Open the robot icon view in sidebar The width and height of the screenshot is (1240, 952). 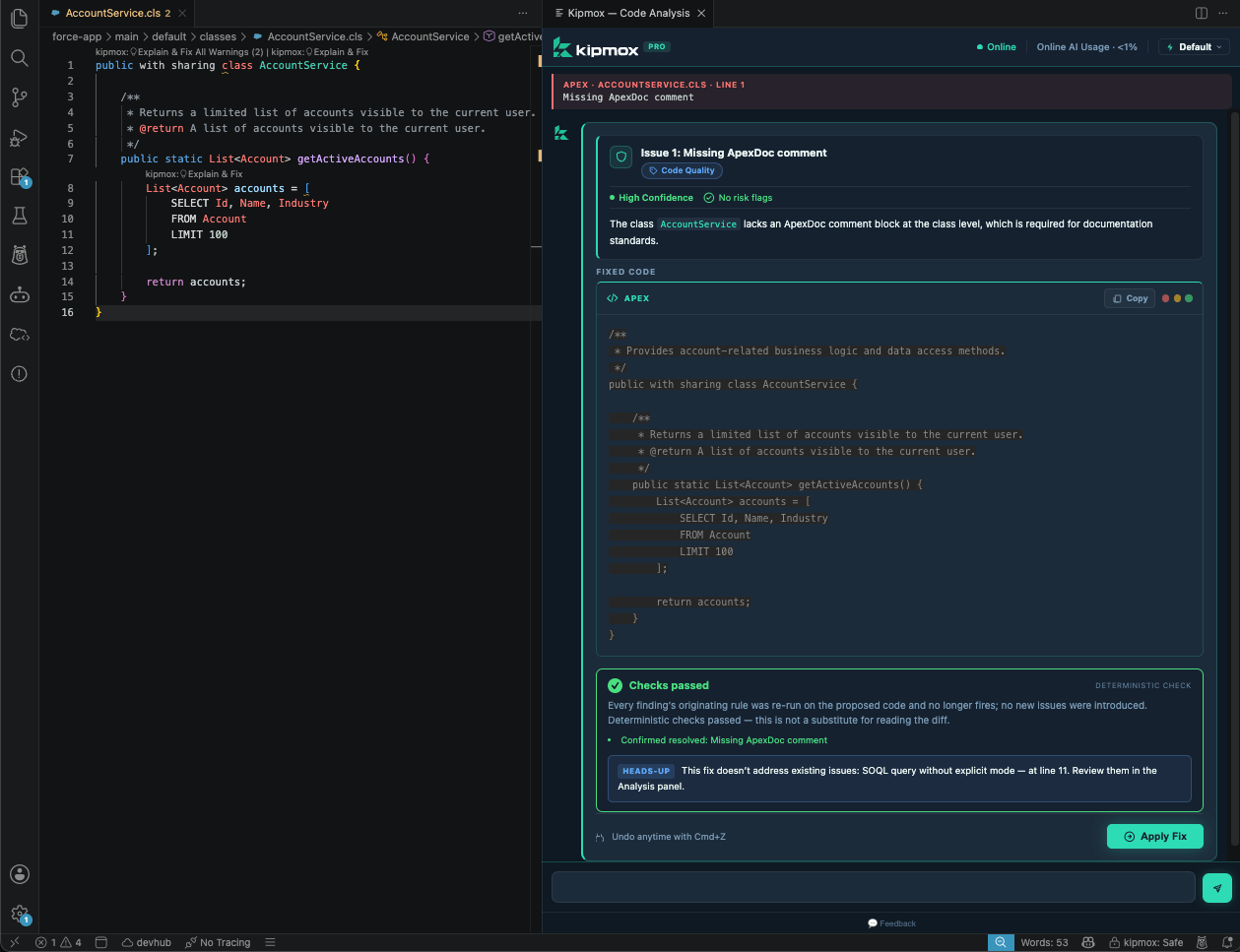(19, 294)
